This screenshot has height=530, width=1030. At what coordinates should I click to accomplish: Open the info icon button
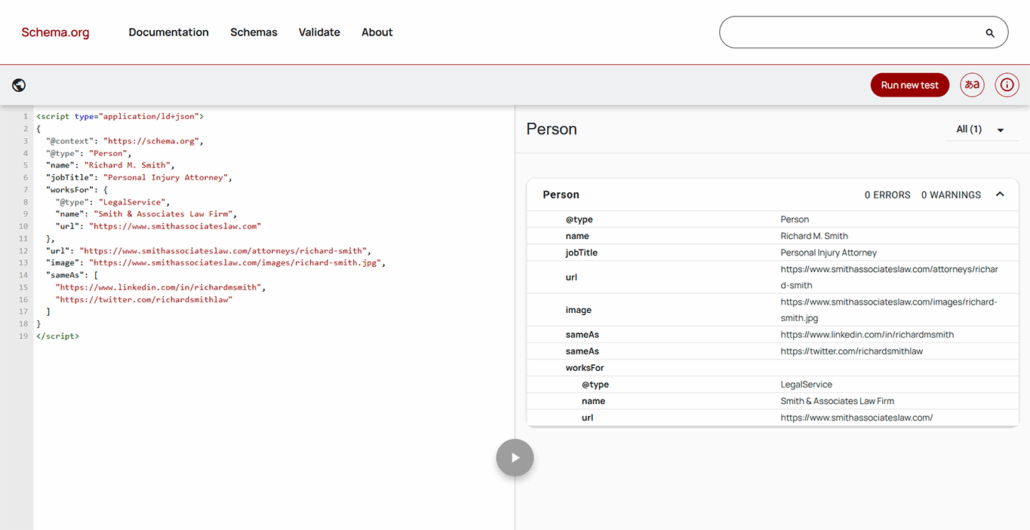click(x=1007, y=85)
